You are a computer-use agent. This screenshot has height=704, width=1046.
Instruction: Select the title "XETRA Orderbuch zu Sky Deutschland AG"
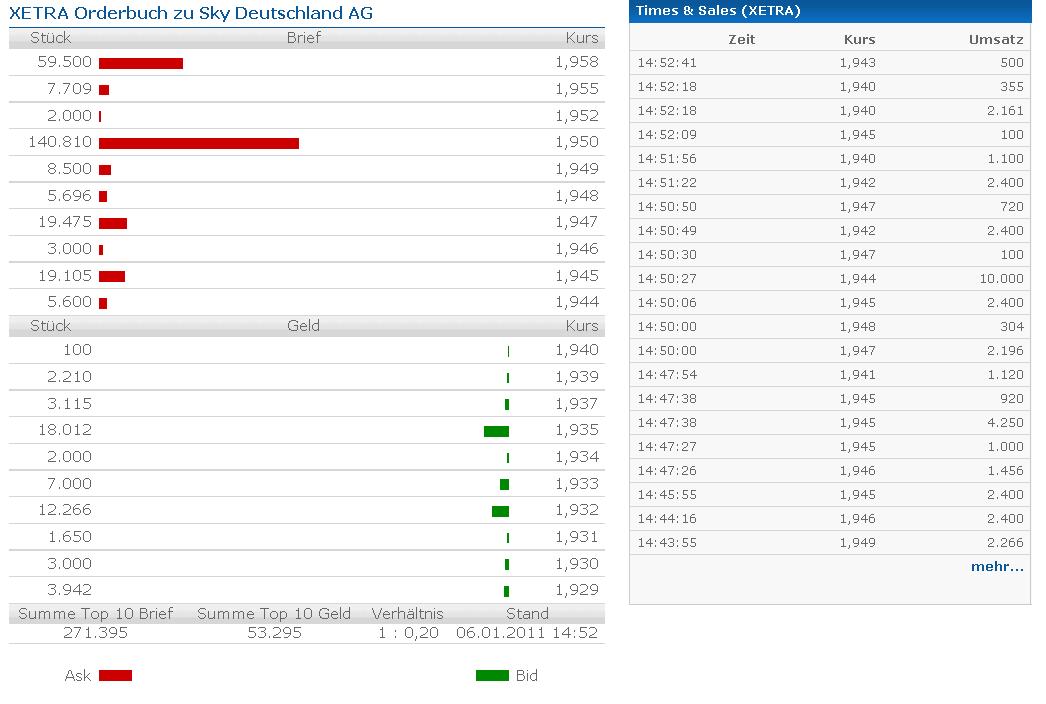point(191,13)
